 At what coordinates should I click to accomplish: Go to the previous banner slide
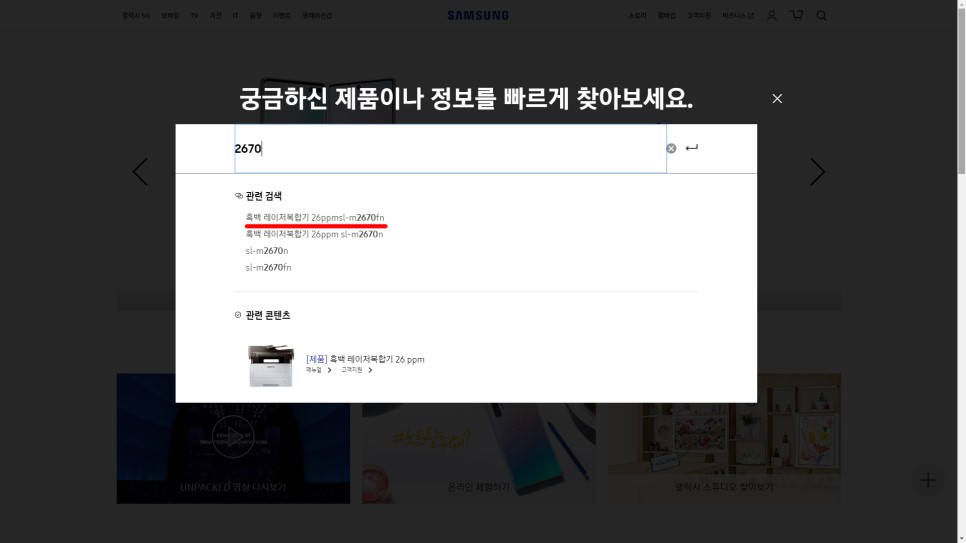click(140, 171)
